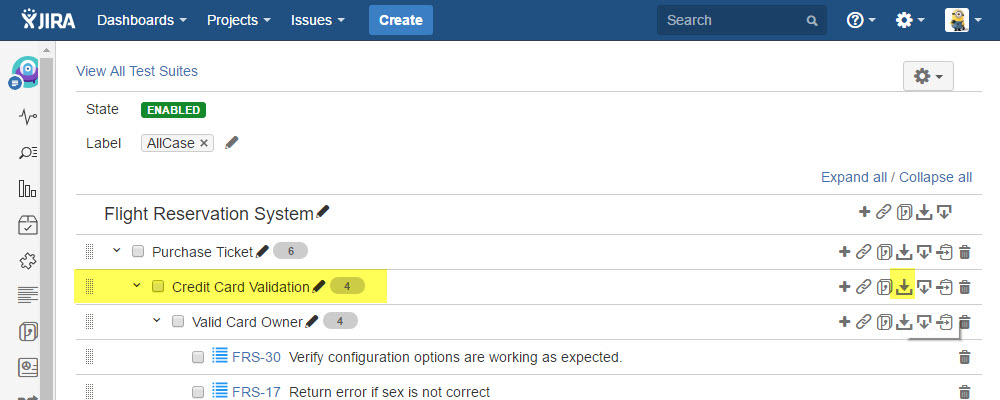Check the Purchase Ticket checkbox
Screen dimensions: 1000x400
[138, 251]
